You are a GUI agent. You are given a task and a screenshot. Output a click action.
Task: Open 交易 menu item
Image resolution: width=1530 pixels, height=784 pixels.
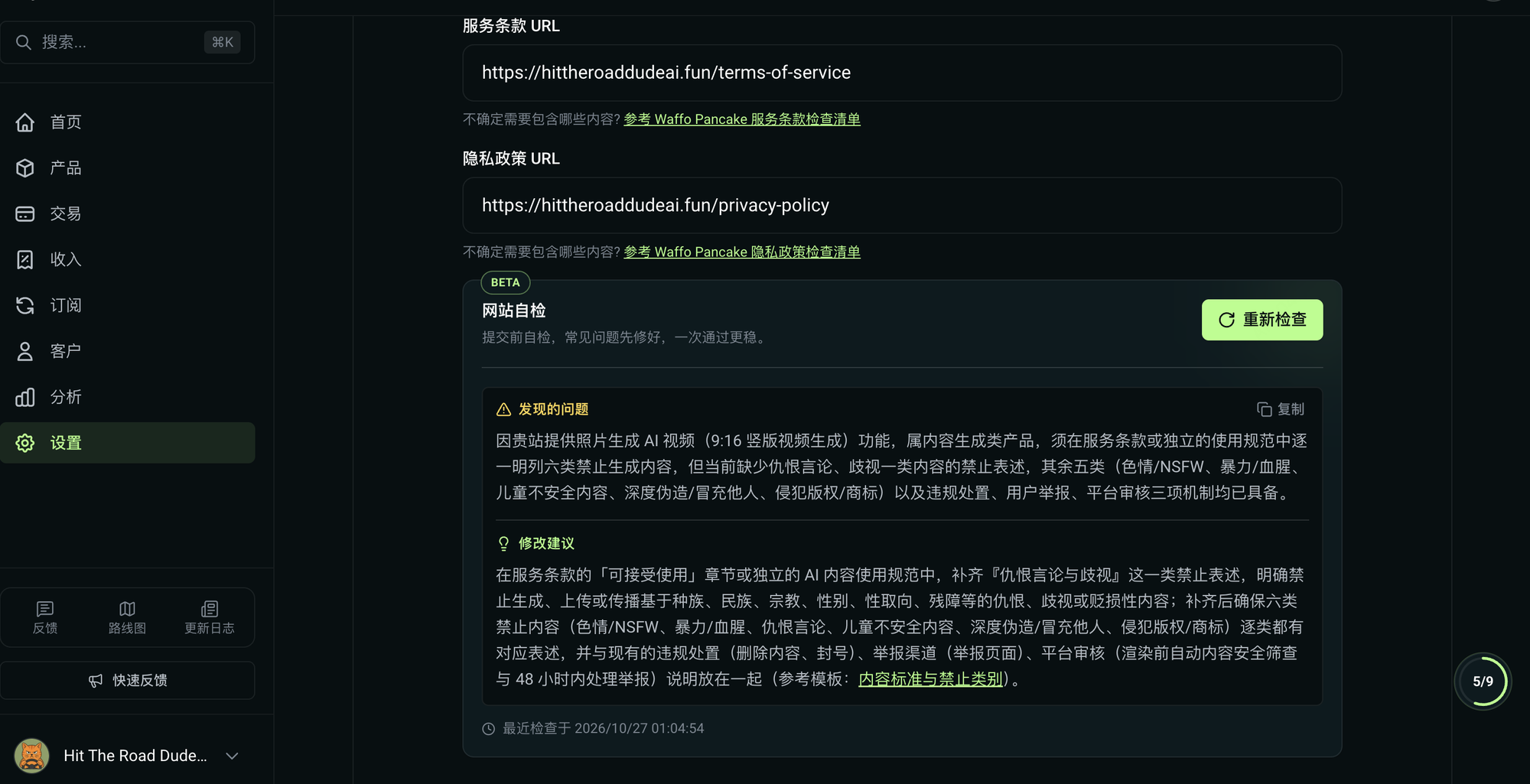pyautogui.click(x=128, y=213)
